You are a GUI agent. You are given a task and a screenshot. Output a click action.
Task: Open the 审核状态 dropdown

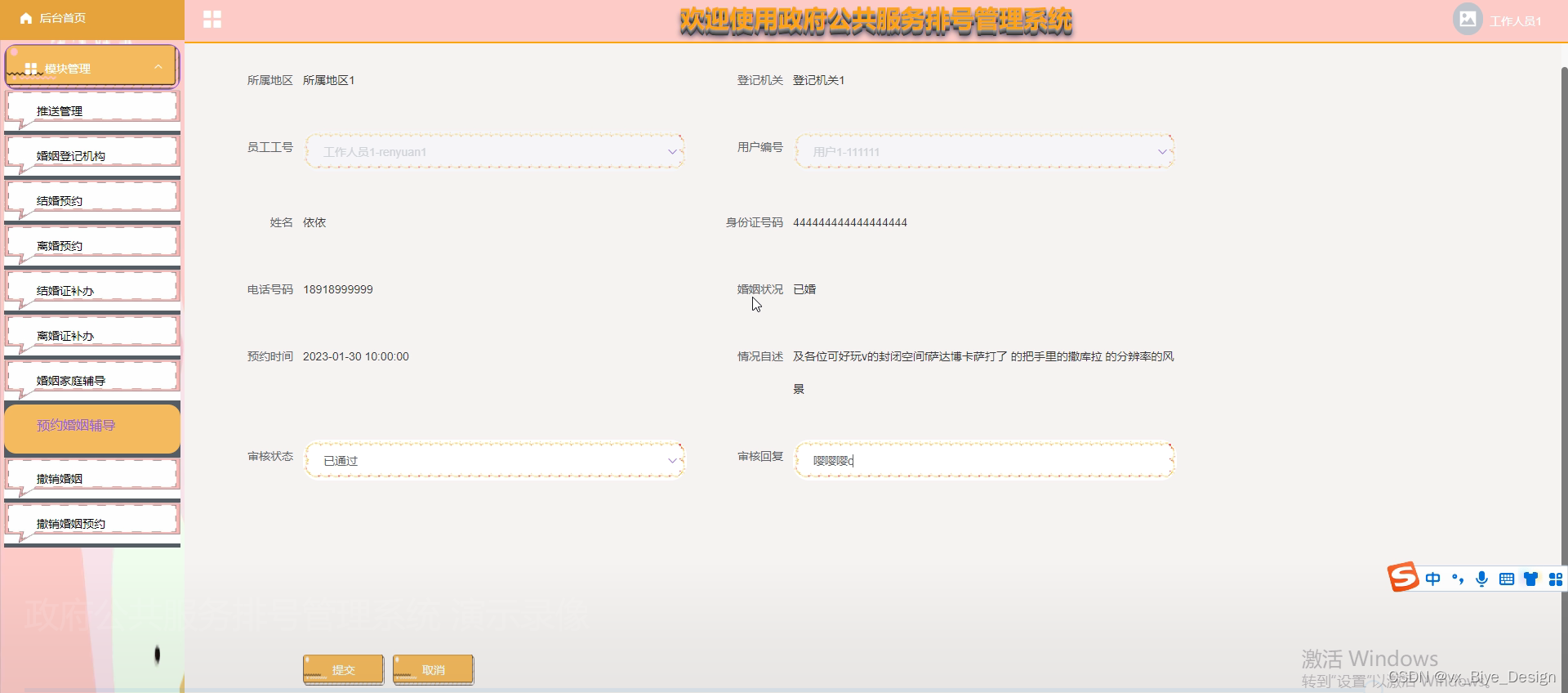[x=495, y=461]
